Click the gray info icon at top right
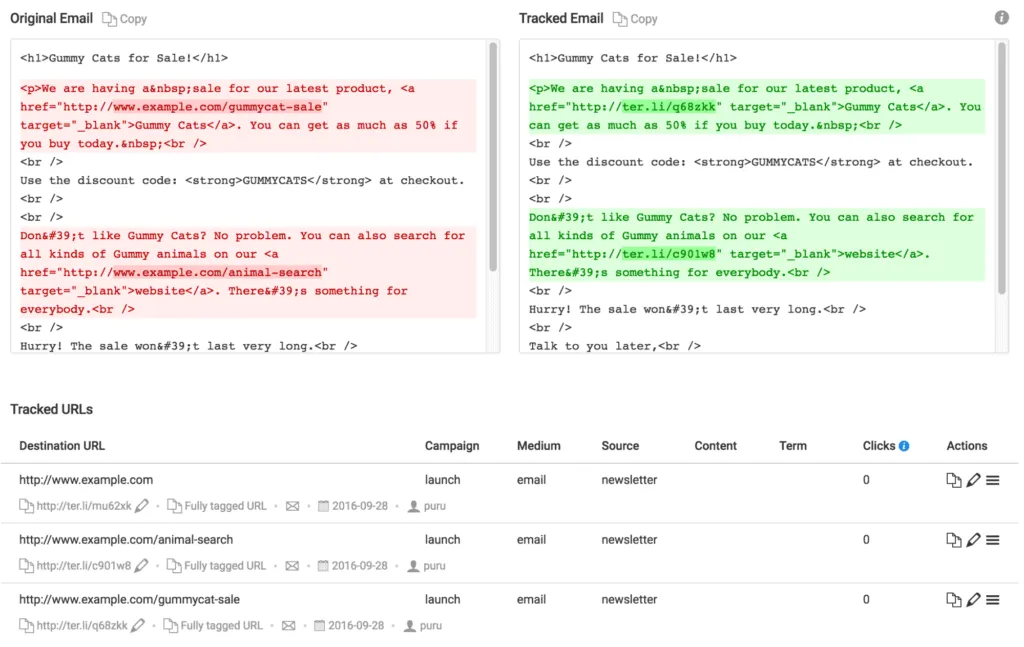 click(x=1002, y=18)
